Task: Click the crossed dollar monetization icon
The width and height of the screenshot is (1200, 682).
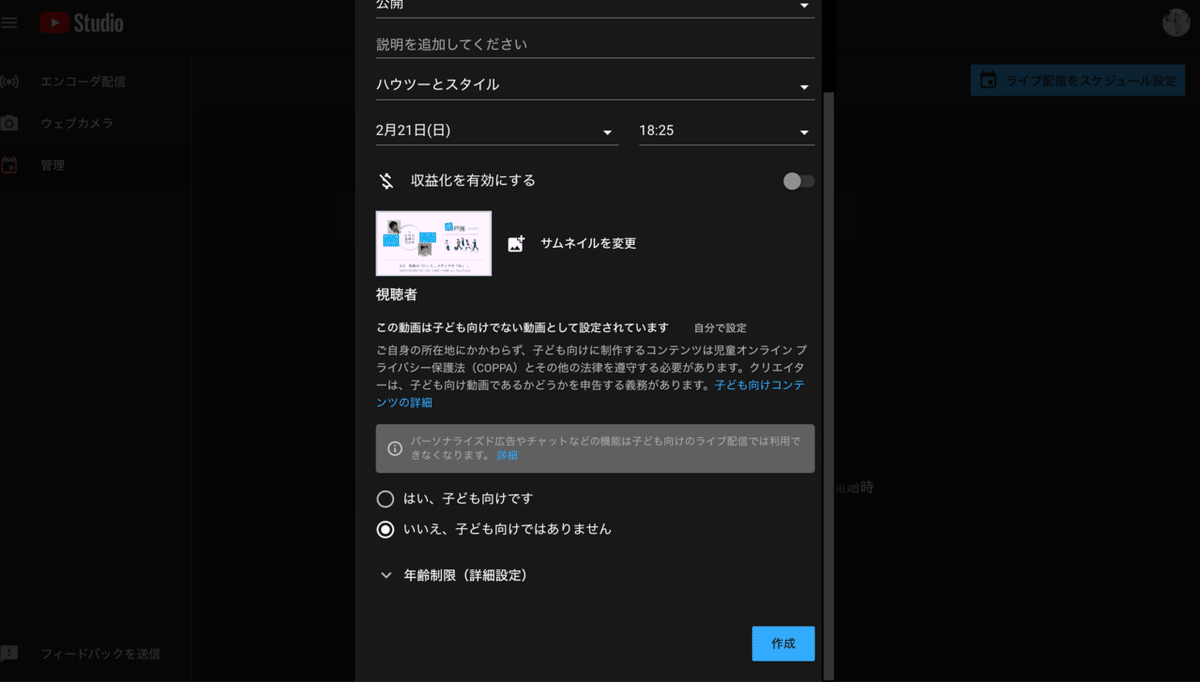Action: pyautogui.click(x=385, y=180)
